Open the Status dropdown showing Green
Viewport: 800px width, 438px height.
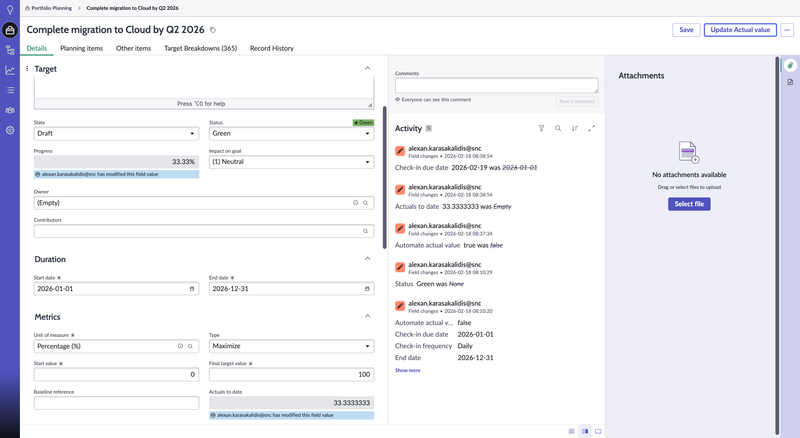291,133
